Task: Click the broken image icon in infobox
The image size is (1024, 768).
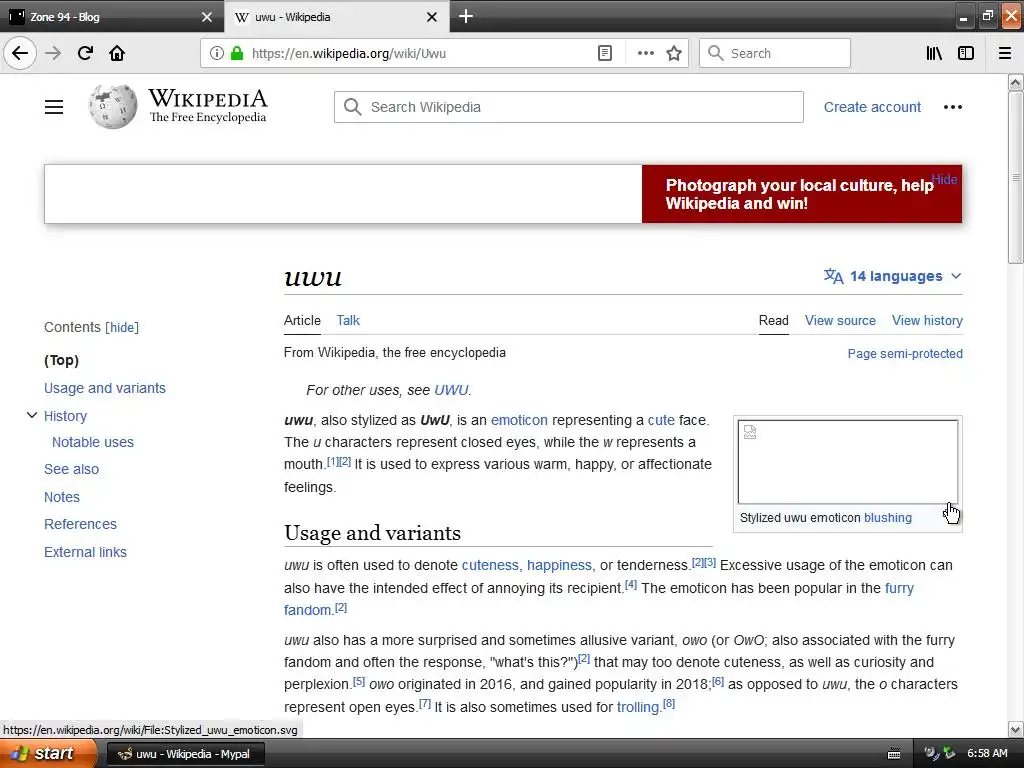Action: coord(750,432)
